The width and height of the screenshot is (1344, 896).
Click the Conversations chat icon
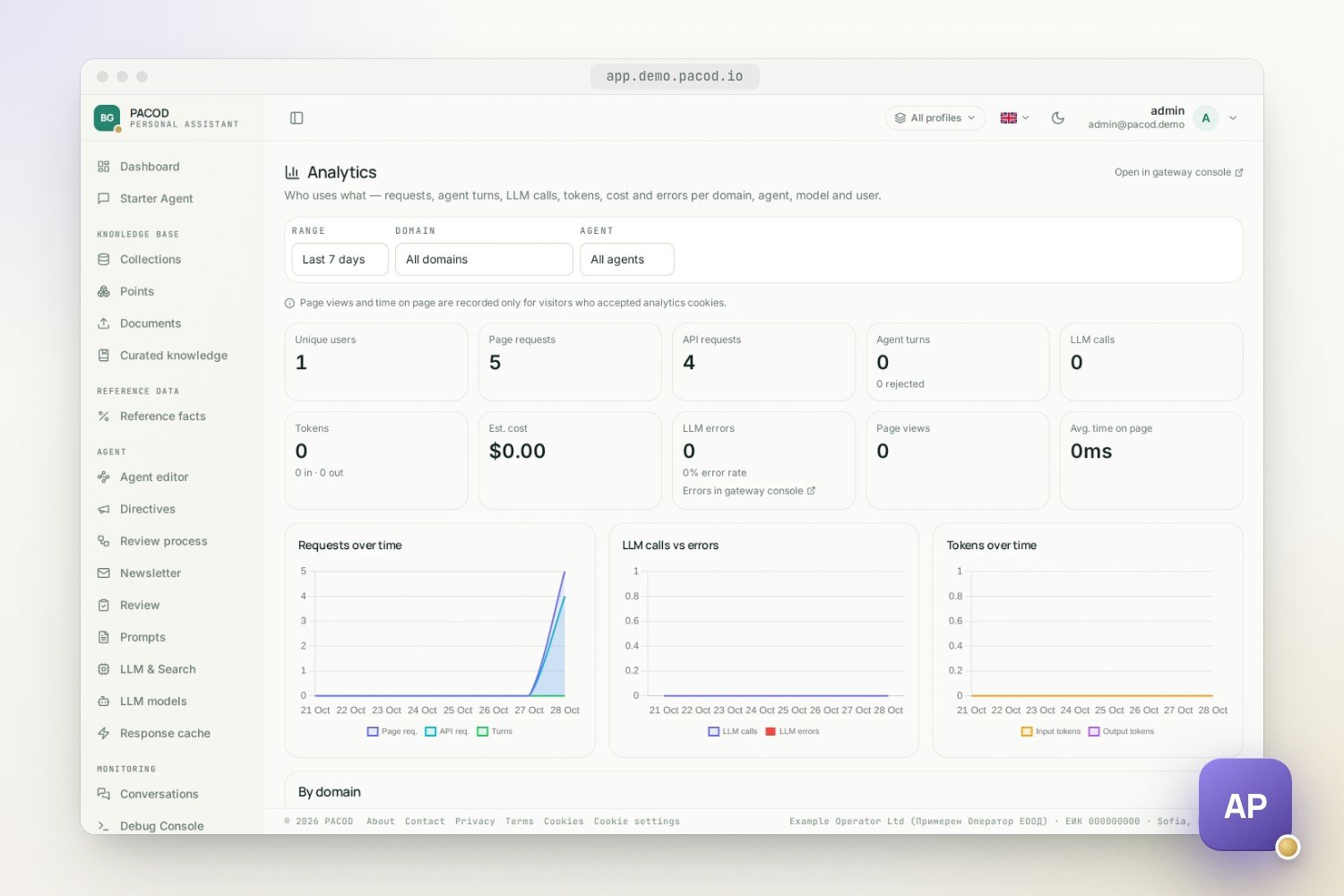coord(104,794)
